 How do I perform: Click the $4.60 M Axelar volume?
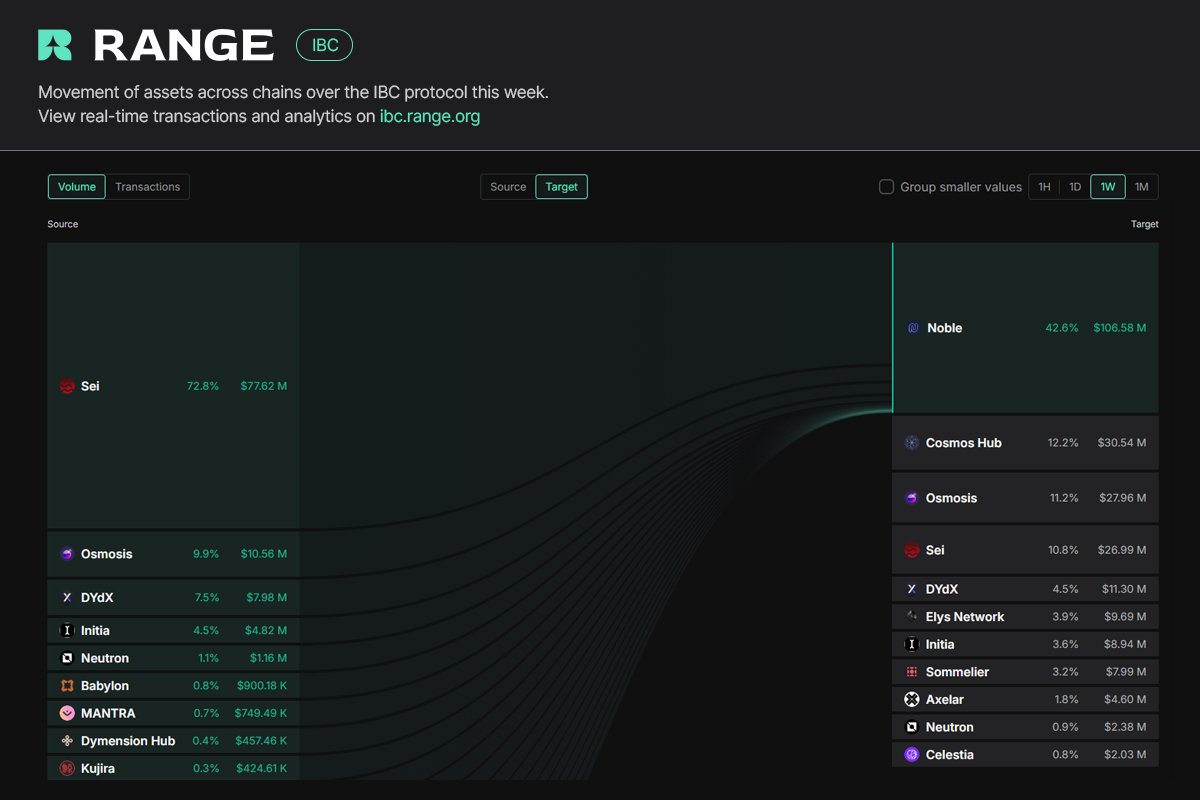click(x=1125, y=700)
